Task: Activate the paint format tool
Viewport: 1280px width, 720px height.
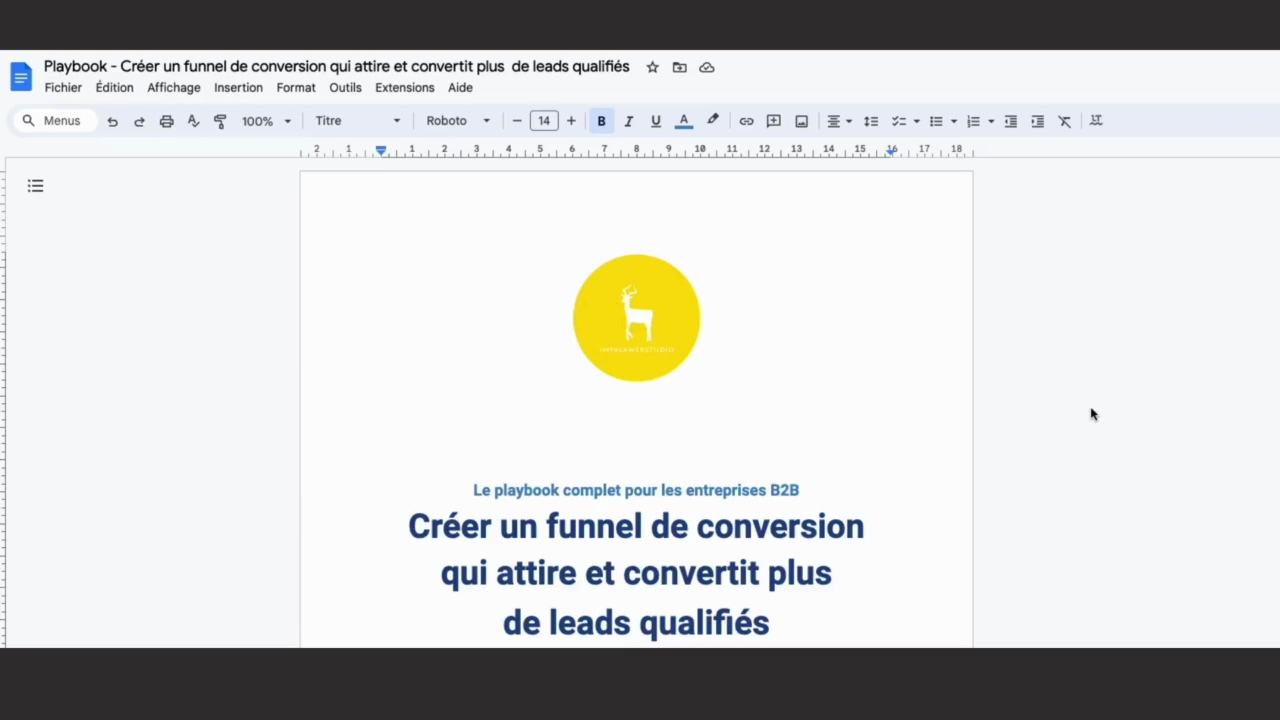Action: [220, 121]
